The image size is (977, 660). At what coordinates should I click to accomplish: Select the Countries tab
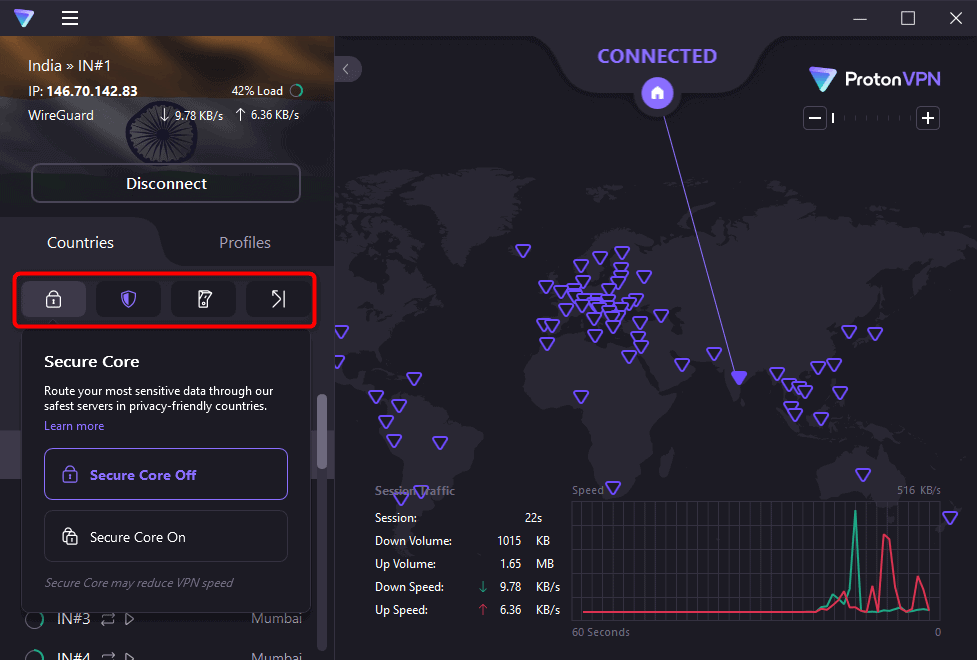tap(80, 242)
